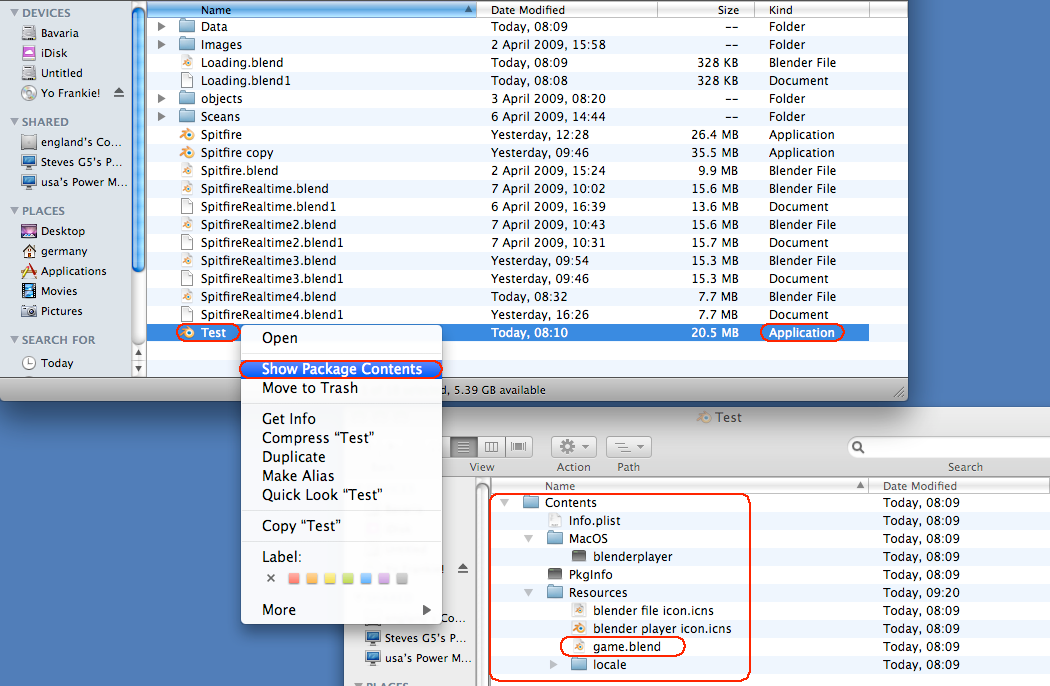This screenshot has height=686, width=1050.
Task: Open the Movies icon under Places
Action: [x=29, y=291]
